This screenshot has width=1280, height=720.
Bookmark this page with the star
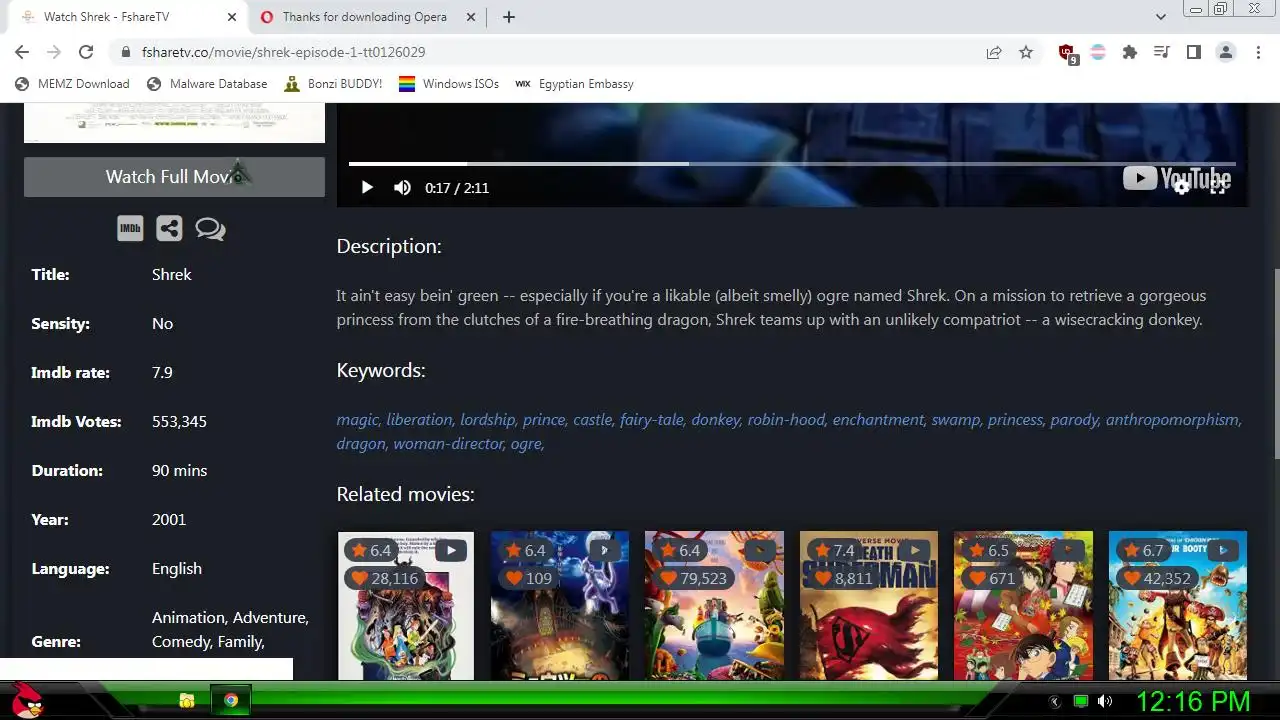[x=1026, y=52]
